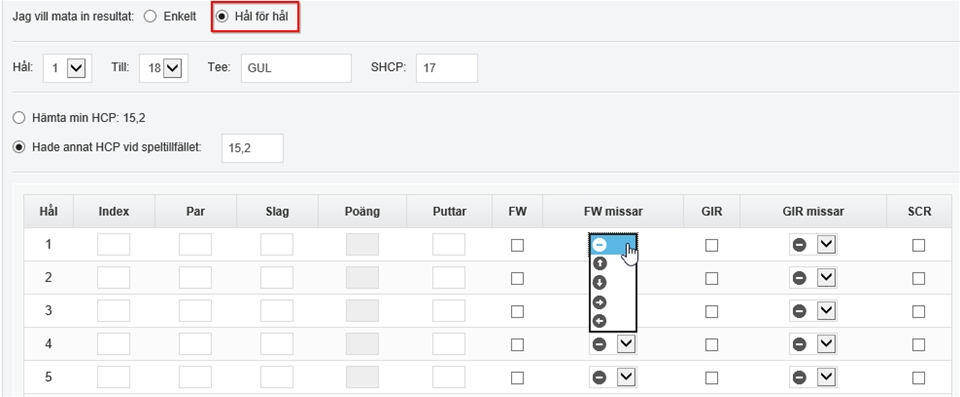Choose the right arrow miss option
Screen dimensions: 960x397
click(x=600, y=302)
